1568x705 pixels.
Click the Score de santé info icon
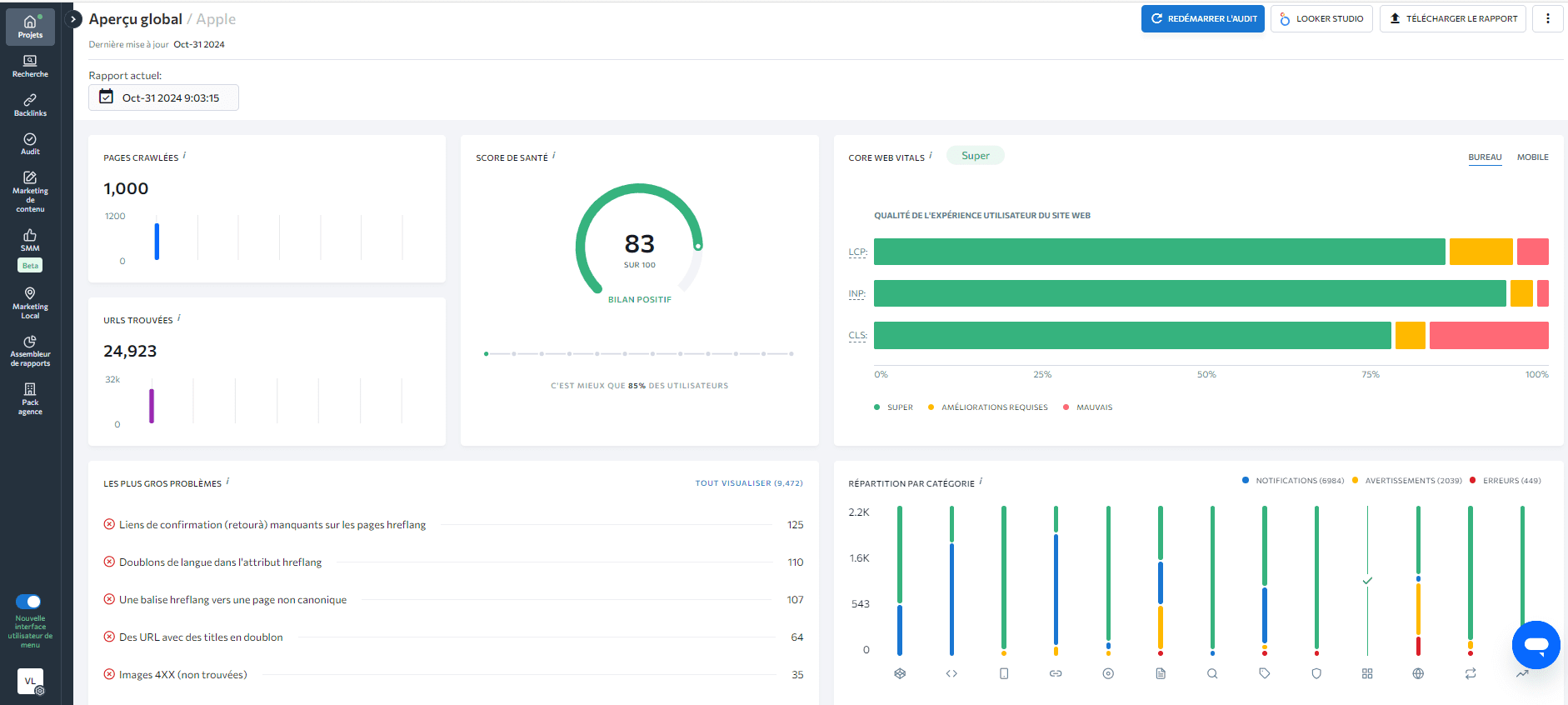(554, 155)
